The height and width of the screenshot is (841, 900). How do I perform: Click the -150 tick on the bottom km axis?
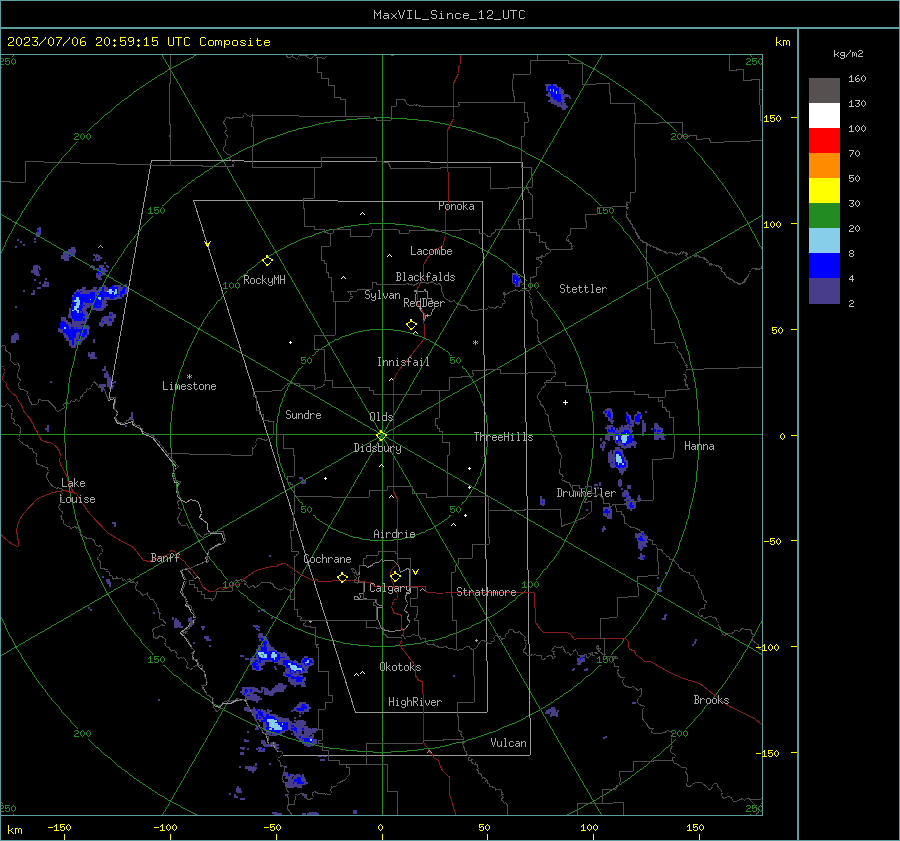[x=60, y=828]
